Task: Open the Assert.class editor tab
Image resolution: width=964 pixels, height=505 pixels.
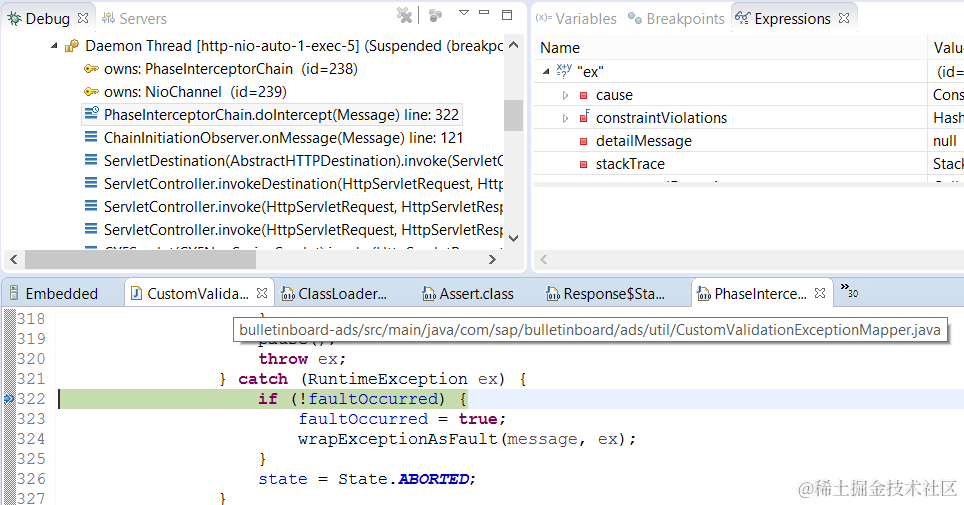Action: point(468,293)
